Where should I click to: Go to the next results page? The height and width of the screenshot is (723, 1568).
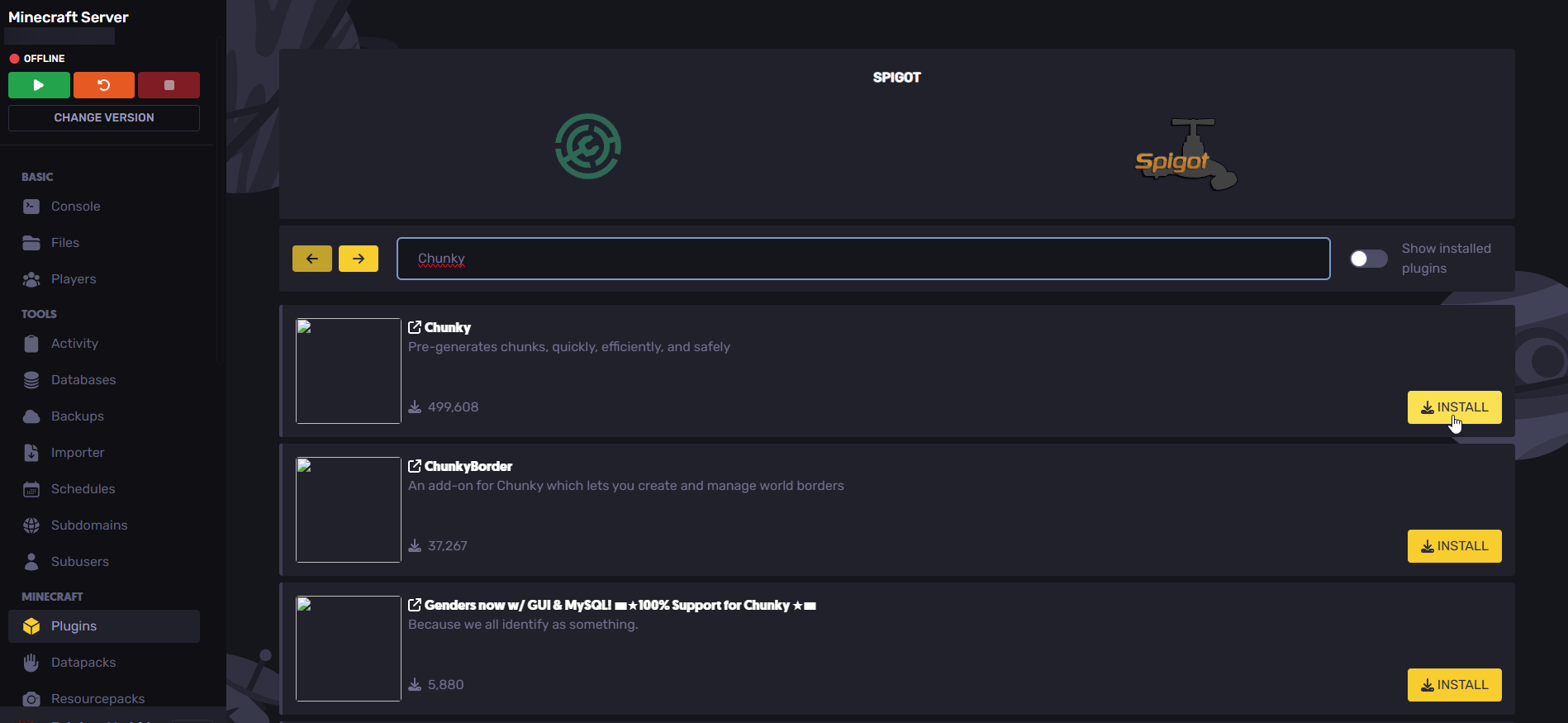point(359,259)
